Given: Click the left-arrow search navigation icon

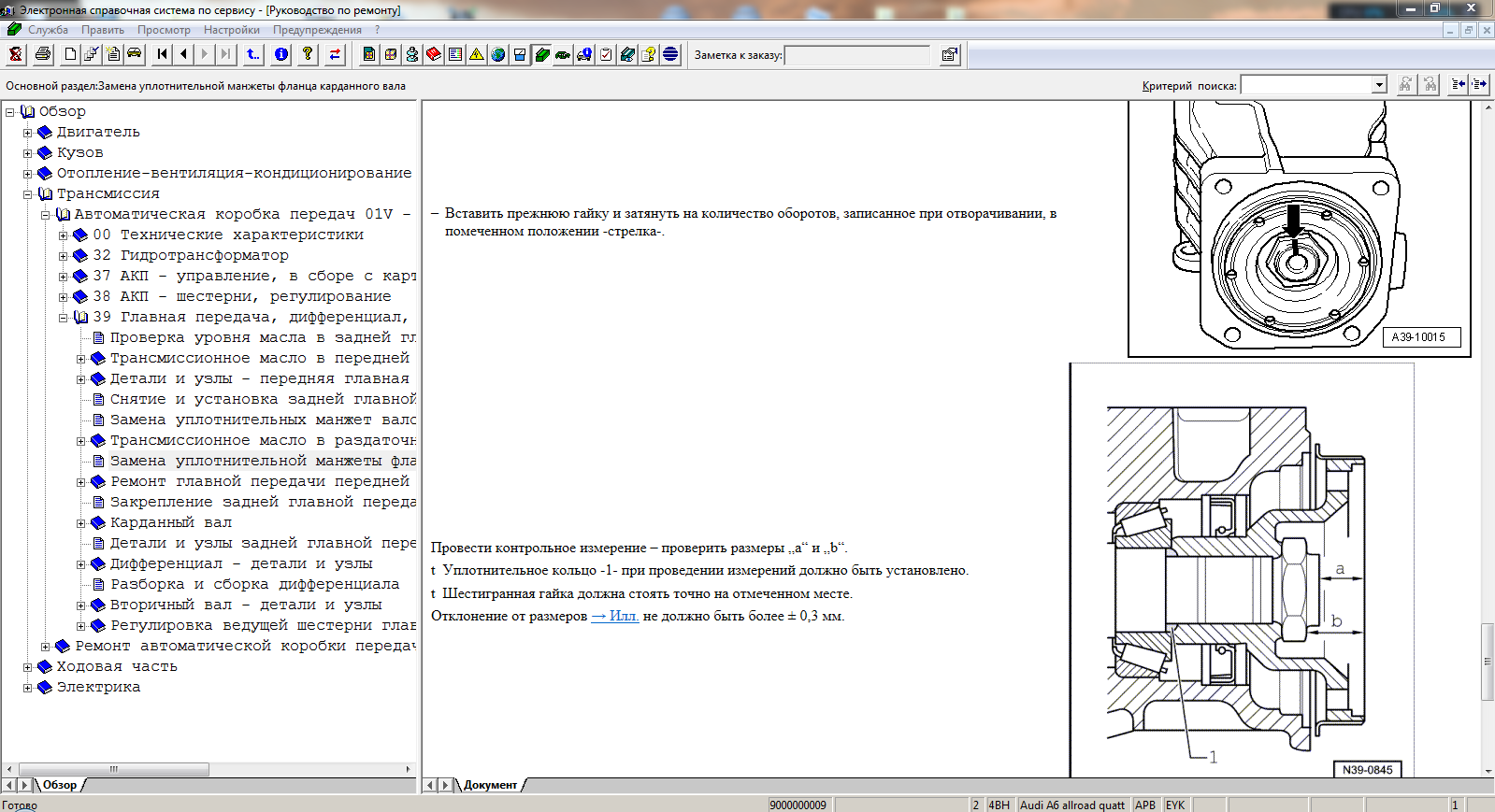Looking at the screenshot, I should (1458, 85).
